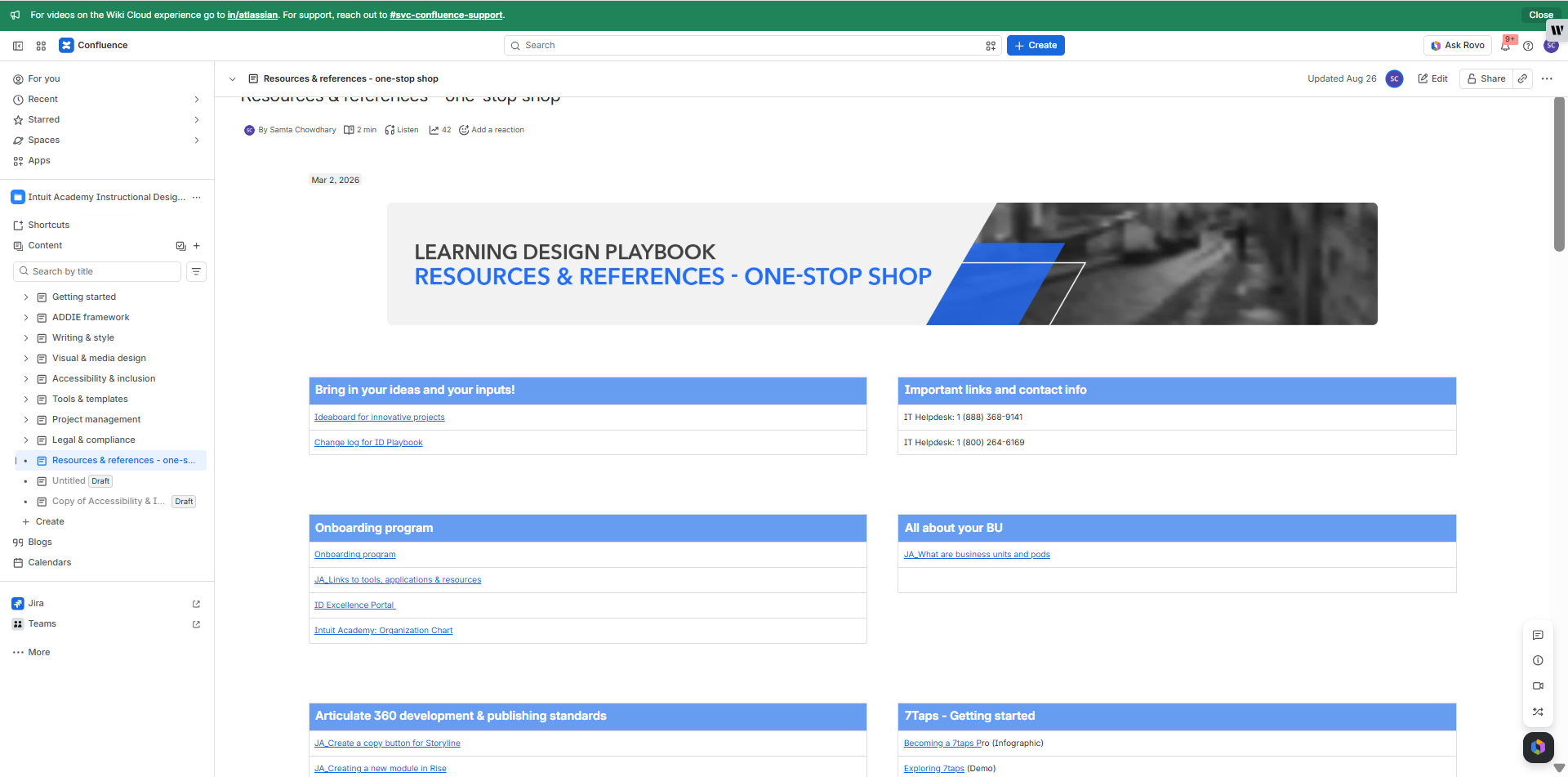The height and width of the screenshot is (777, 1568).
Task: Expand the Starred menu chevron
Action: 197,120
